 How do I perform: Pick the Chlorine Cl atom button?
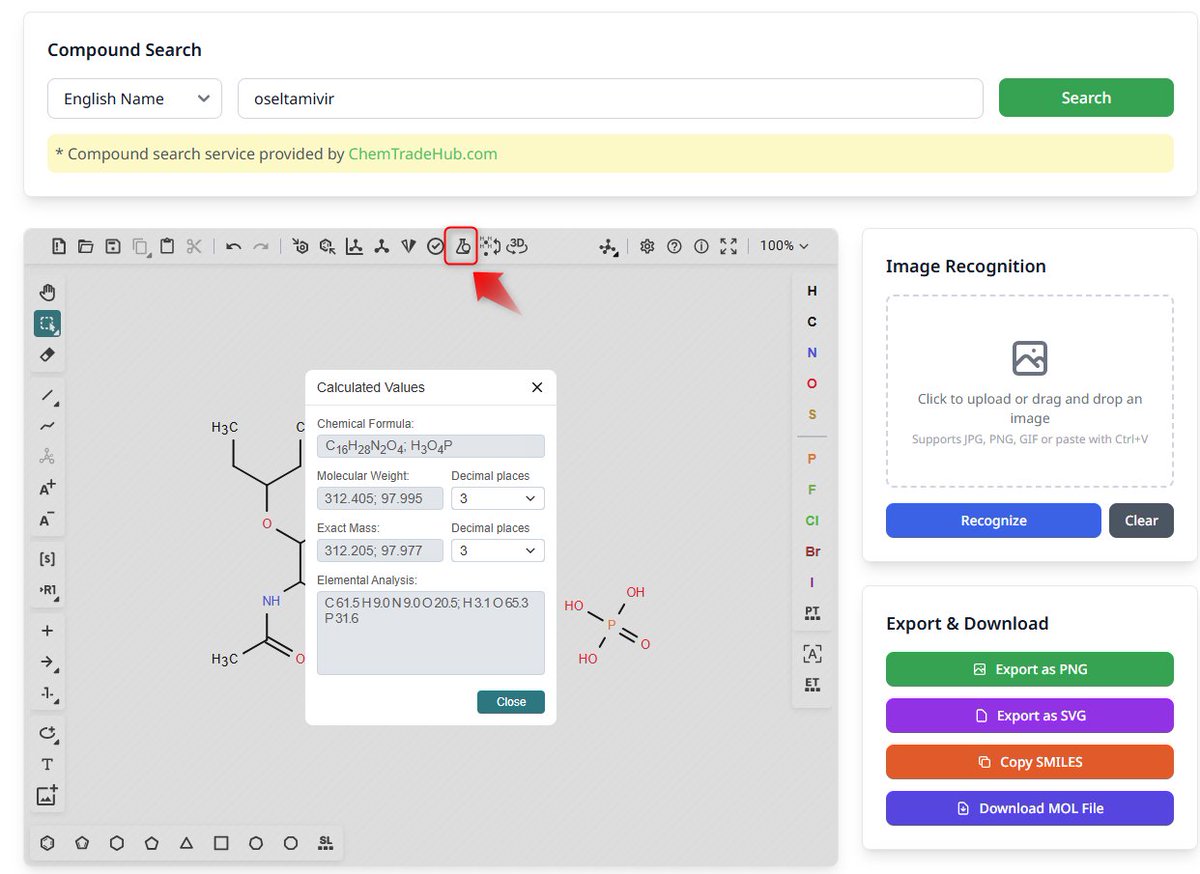click(x=812, y=520)
